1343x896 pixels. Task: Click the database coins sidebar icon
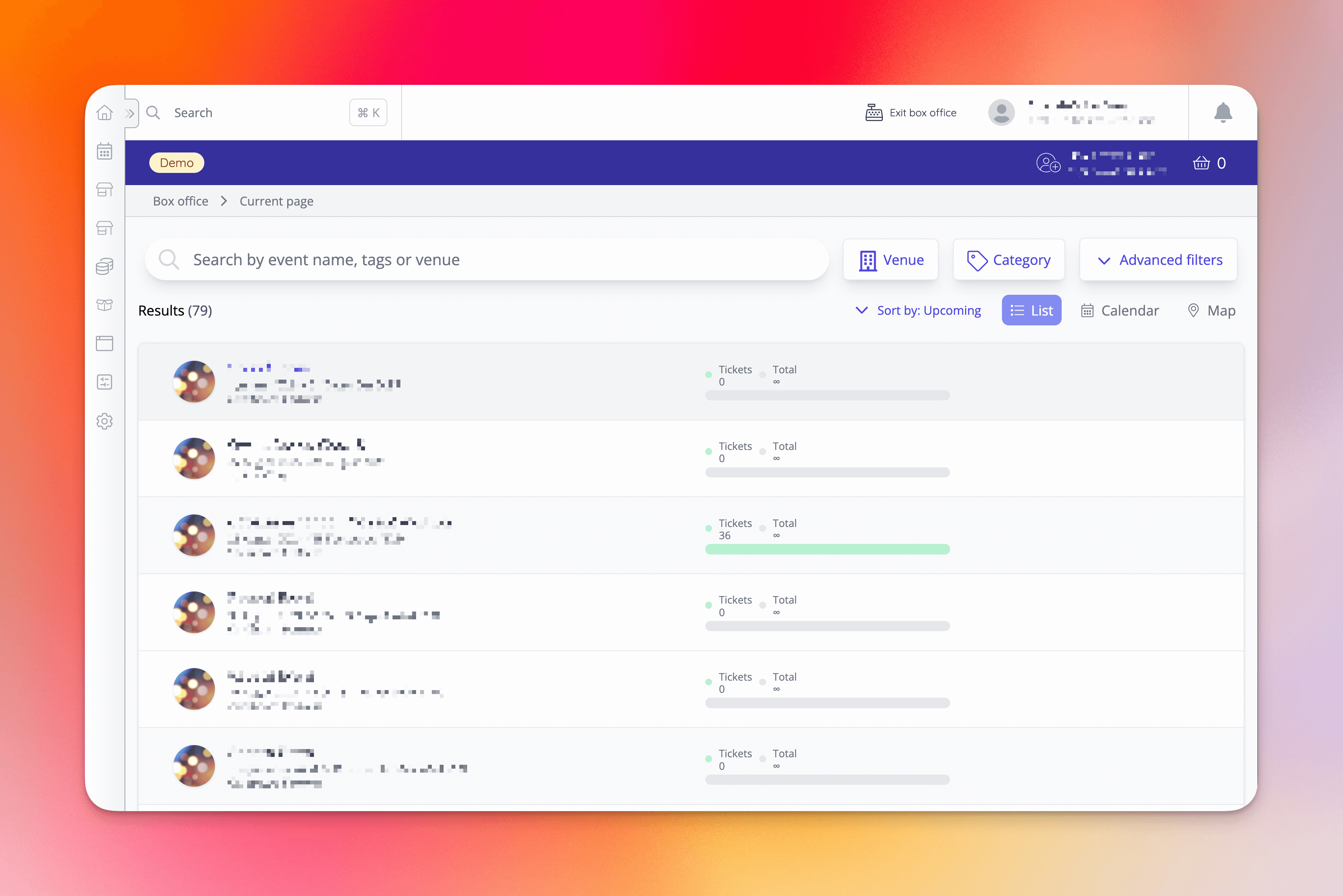(105, 266)
